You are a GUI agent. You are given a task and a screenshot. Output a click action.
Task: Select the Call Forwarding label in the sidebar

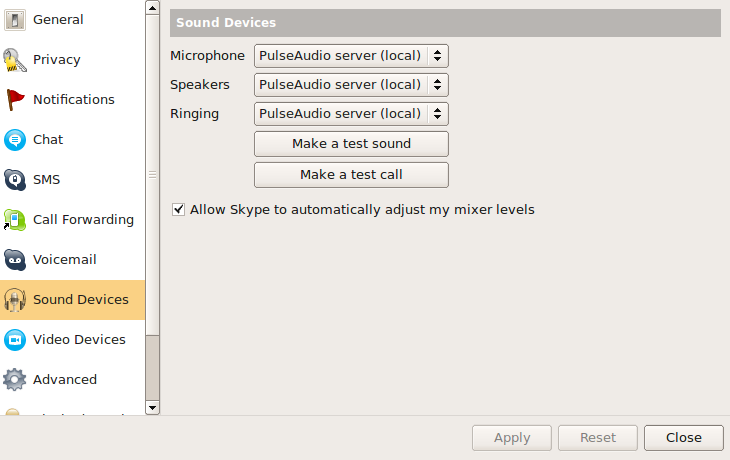83,220
